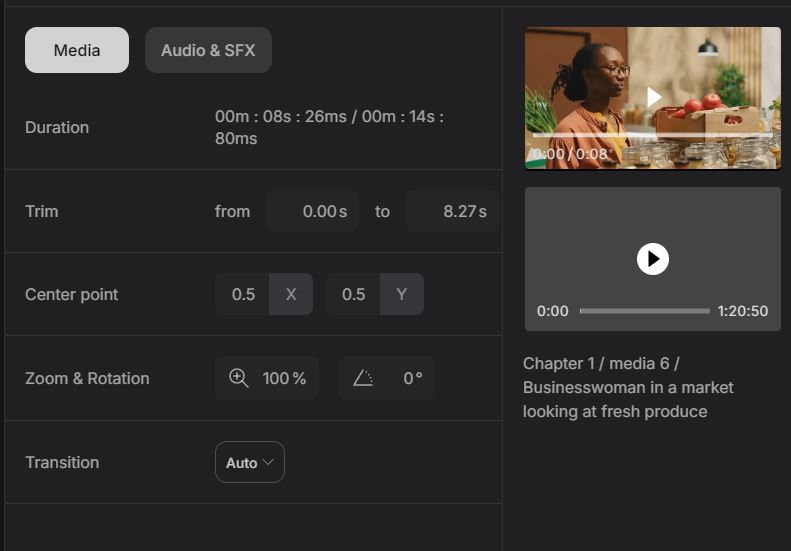Click the zoom magnifier icon
Screen dimensions: 791x551
point(239,378)
